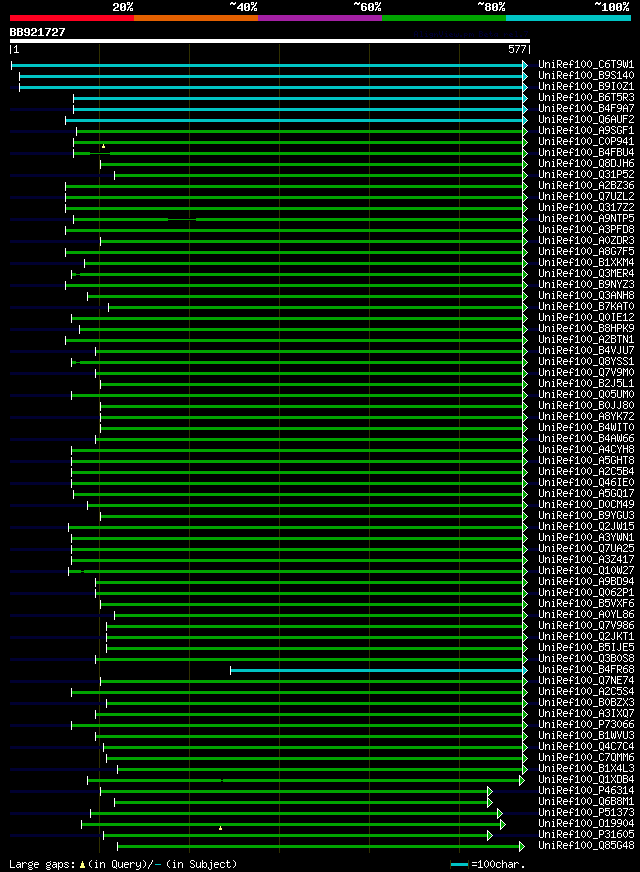Click the short cyan bar for UniRef100_B4FR68
Viewport: 640px width, 872px height.
pos(376,670)
